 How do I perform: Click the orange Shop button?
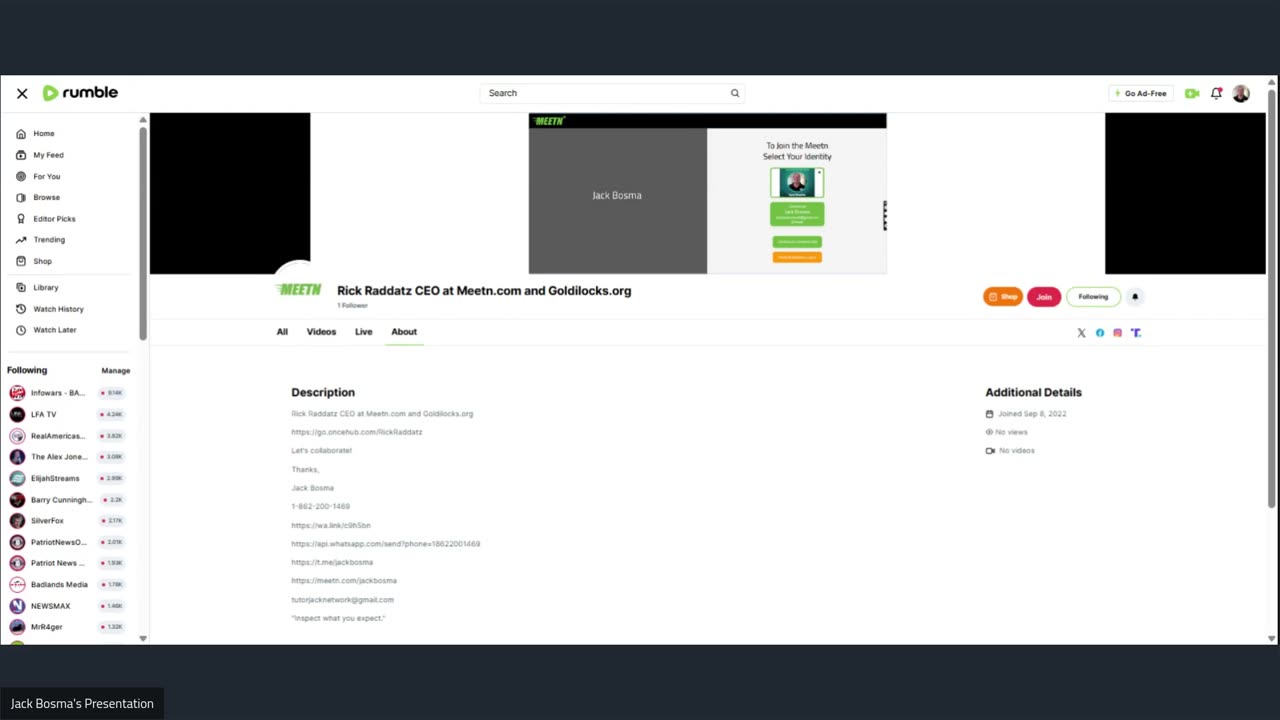(1003, 297)
